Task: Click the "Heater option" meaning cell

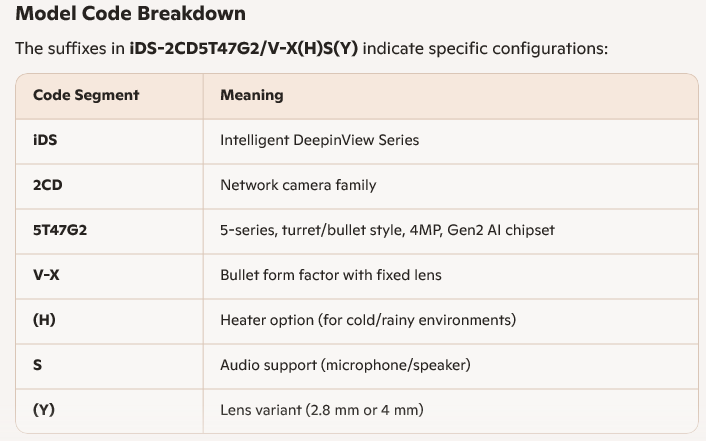Action: (367, 320)
